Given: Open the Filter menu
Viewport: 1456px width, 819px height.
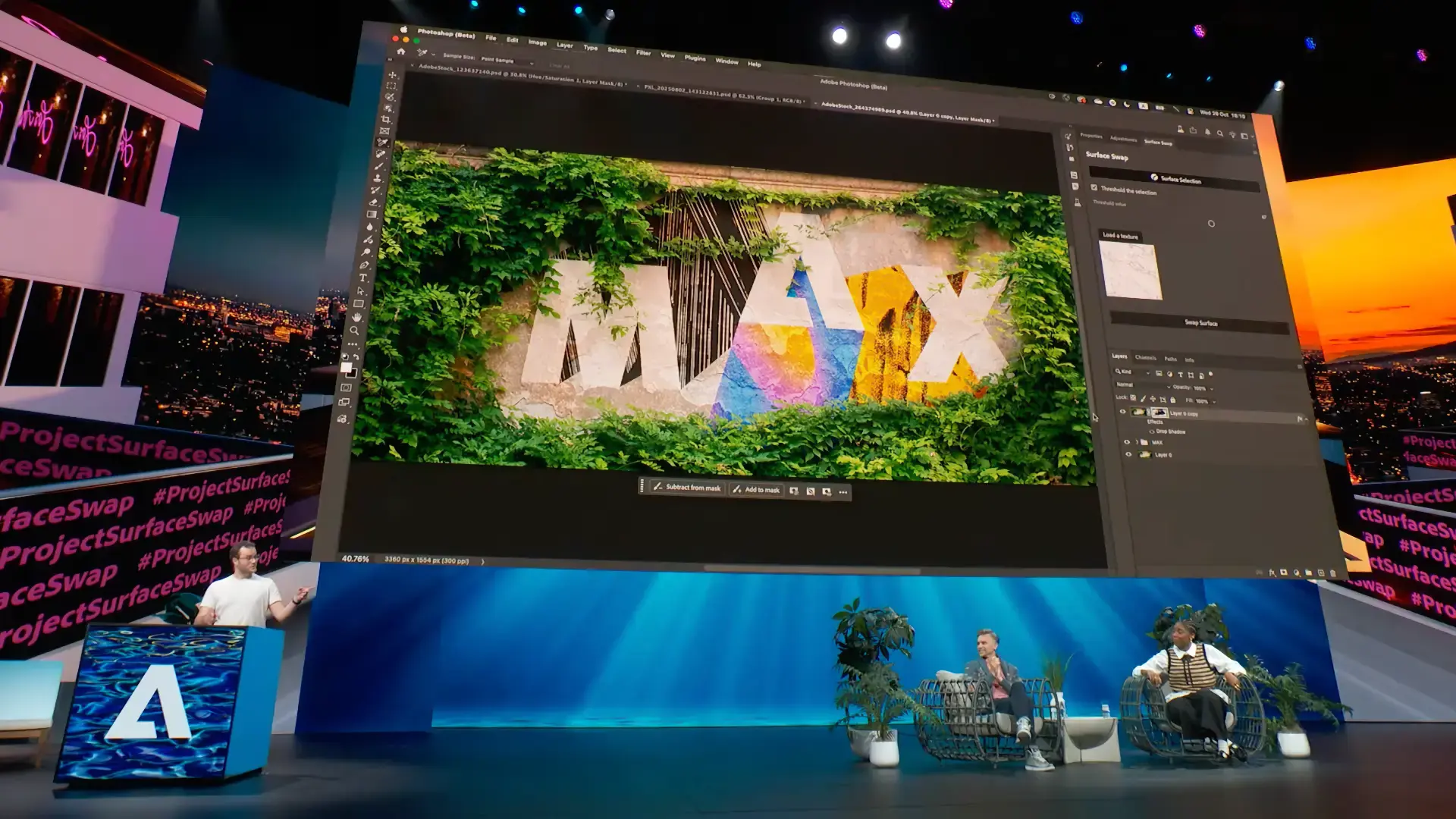Looking at the screenshot, I should 642,54.
